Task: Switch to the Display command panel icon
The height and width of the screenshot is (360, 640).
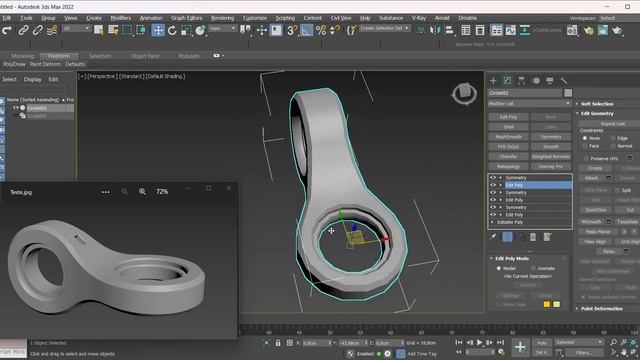Action: 550,81
